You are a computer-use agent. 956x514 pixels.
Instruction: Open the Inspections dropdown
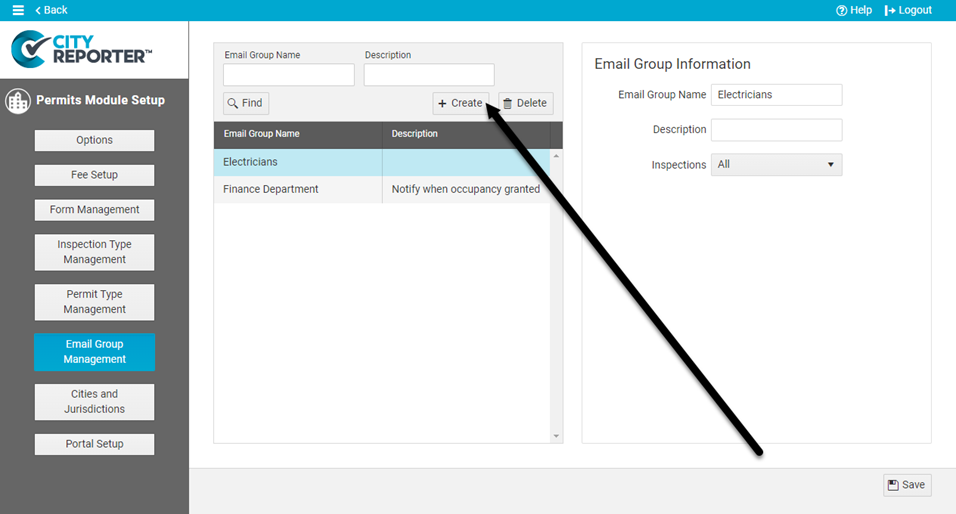(777, 165)
